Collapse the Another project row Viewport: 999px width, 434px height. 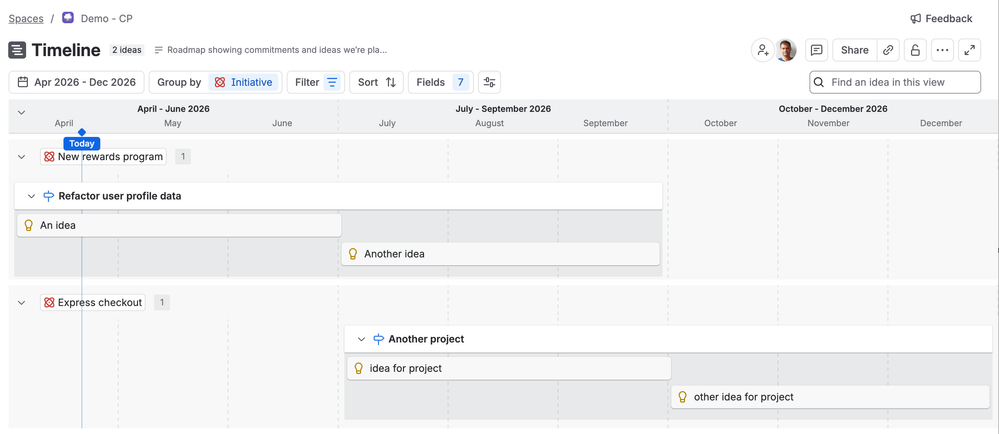[x=361, y=340]
